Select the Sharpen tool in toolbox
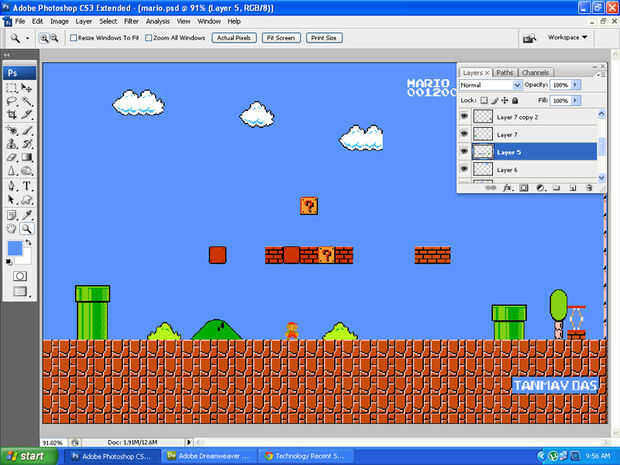620x465 pixels. tap(12, 171)
